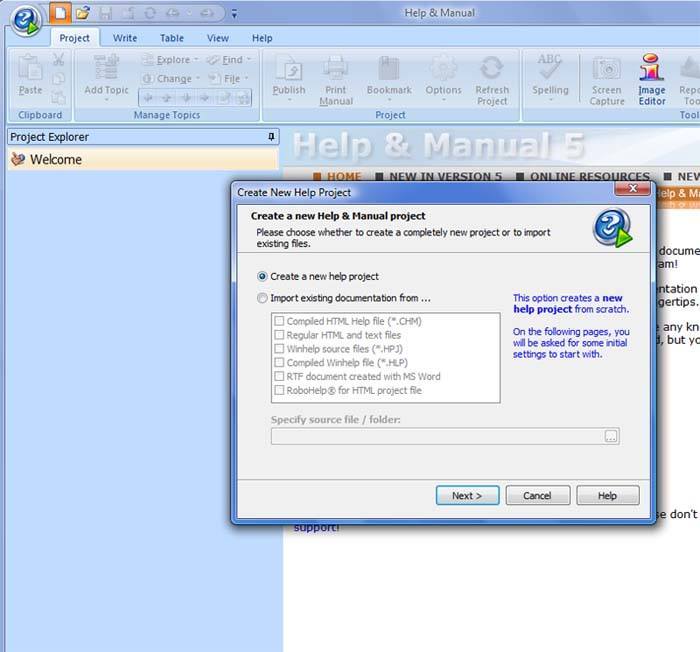The image size is (700, 652).
Task: Click the new document icon in quick access
Action: click(60, 13)
